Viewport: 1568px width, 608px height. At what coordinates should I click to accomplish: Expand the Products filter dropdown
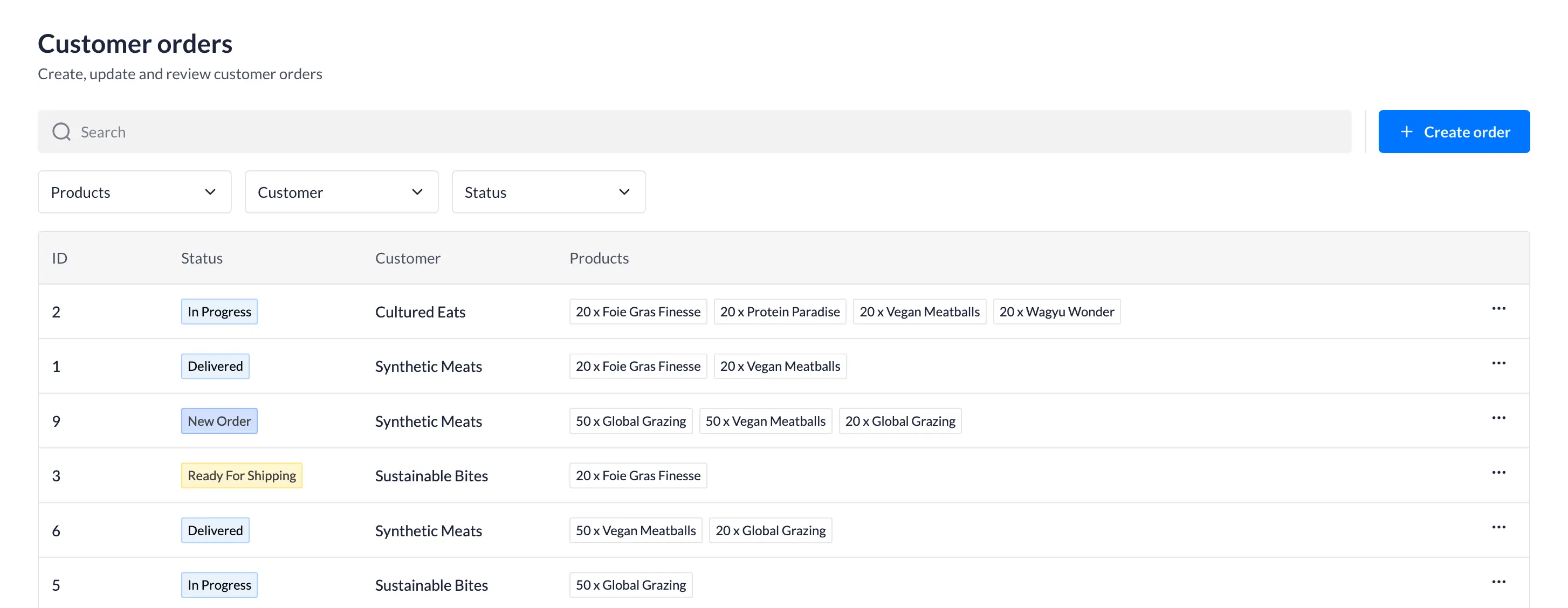[134, 192]
